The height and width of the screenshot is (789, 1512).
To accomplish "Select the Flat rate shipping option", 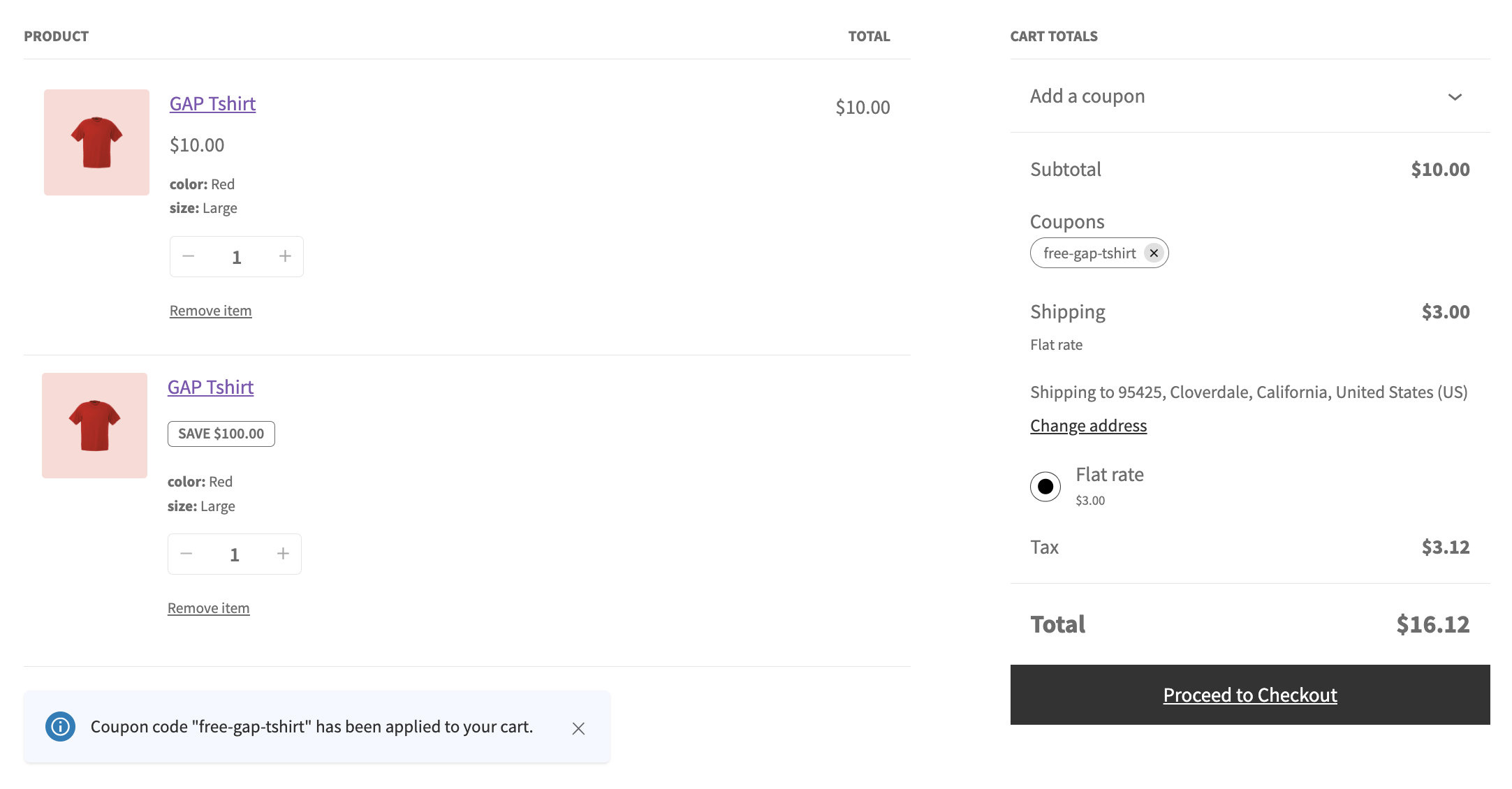I will coord(1045,486).
